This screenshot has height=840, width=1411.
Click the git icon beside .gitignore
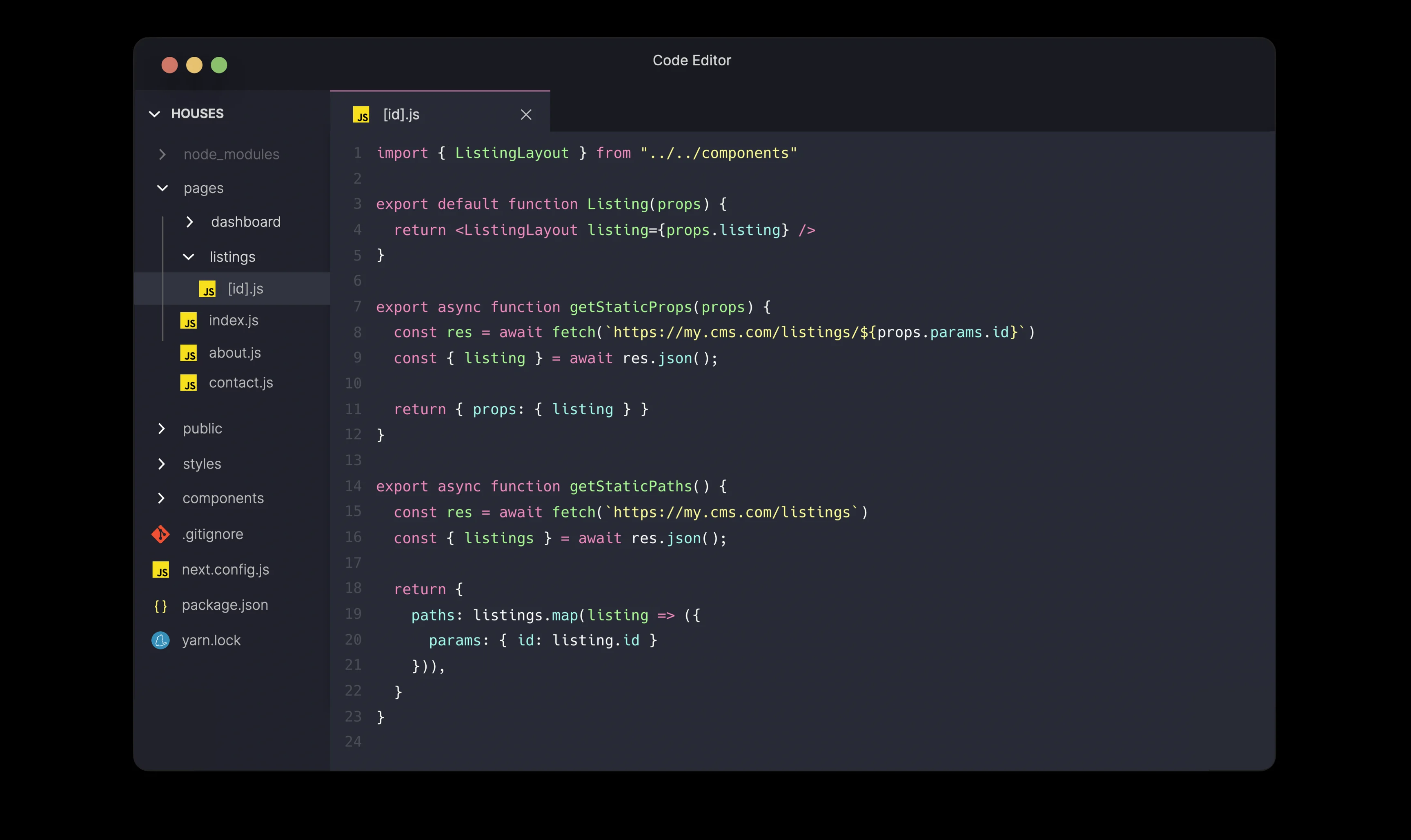[x=161, y=534]
